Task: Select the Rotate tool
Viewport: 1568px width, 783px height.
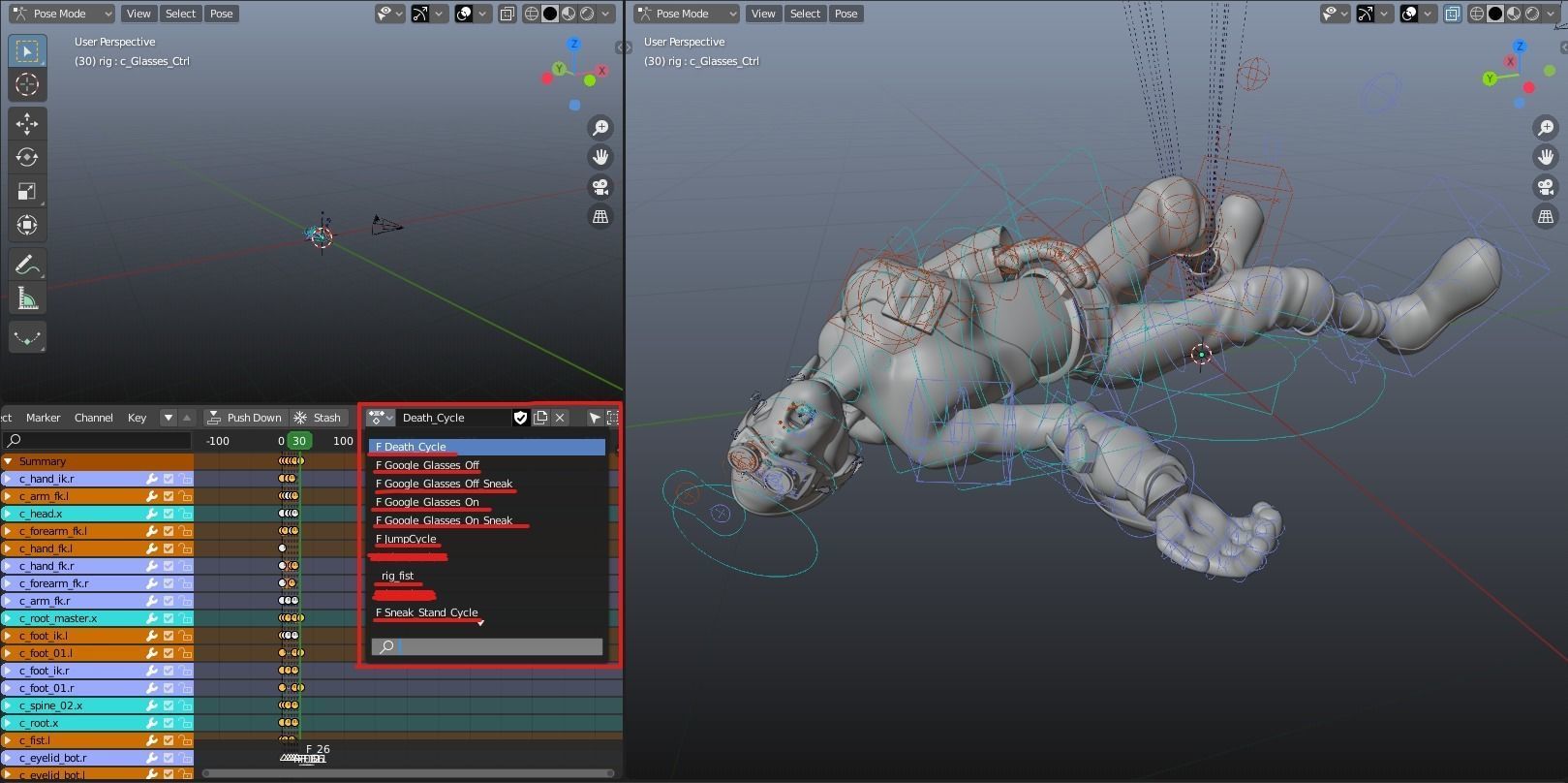Action: (27, 157)
